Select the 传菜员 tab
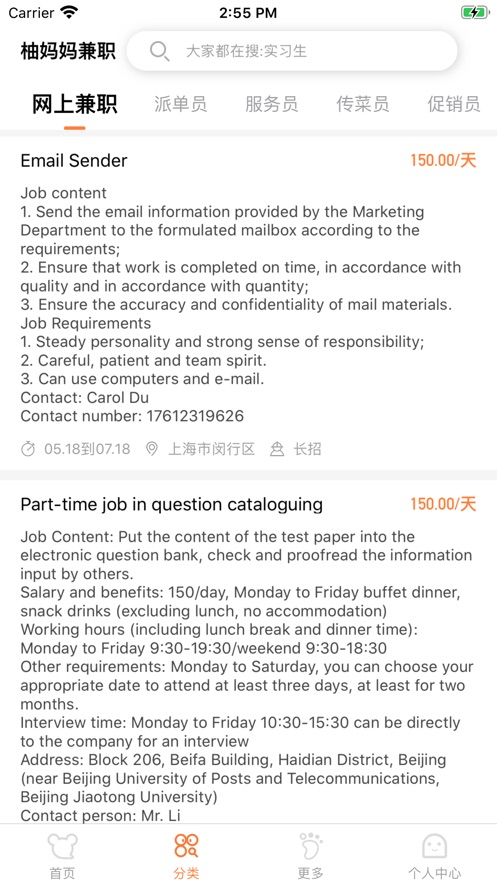The height and width of the screenshot is (883, 497). pos(362,104)
